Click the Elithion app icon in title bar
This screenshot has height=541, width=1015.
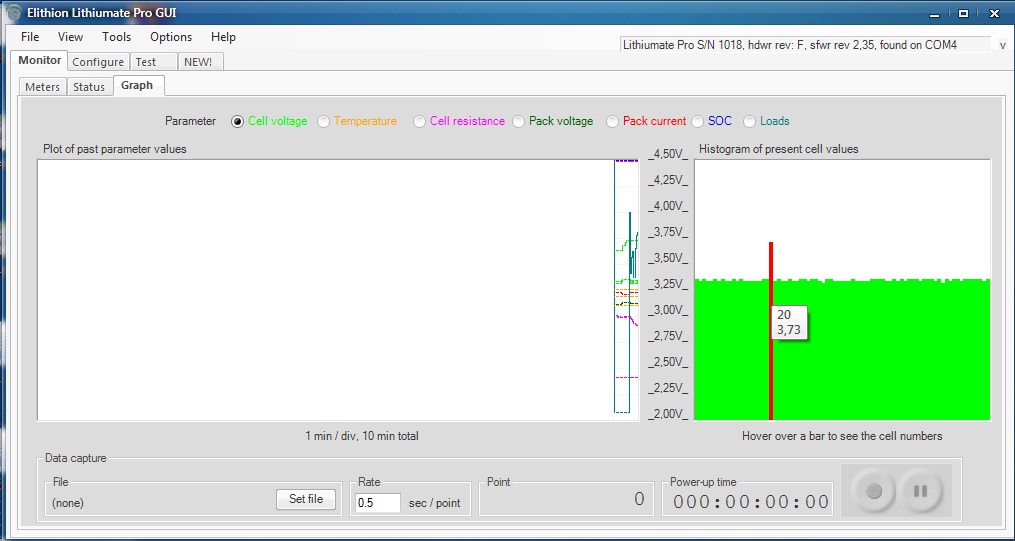tap(14, 12)
